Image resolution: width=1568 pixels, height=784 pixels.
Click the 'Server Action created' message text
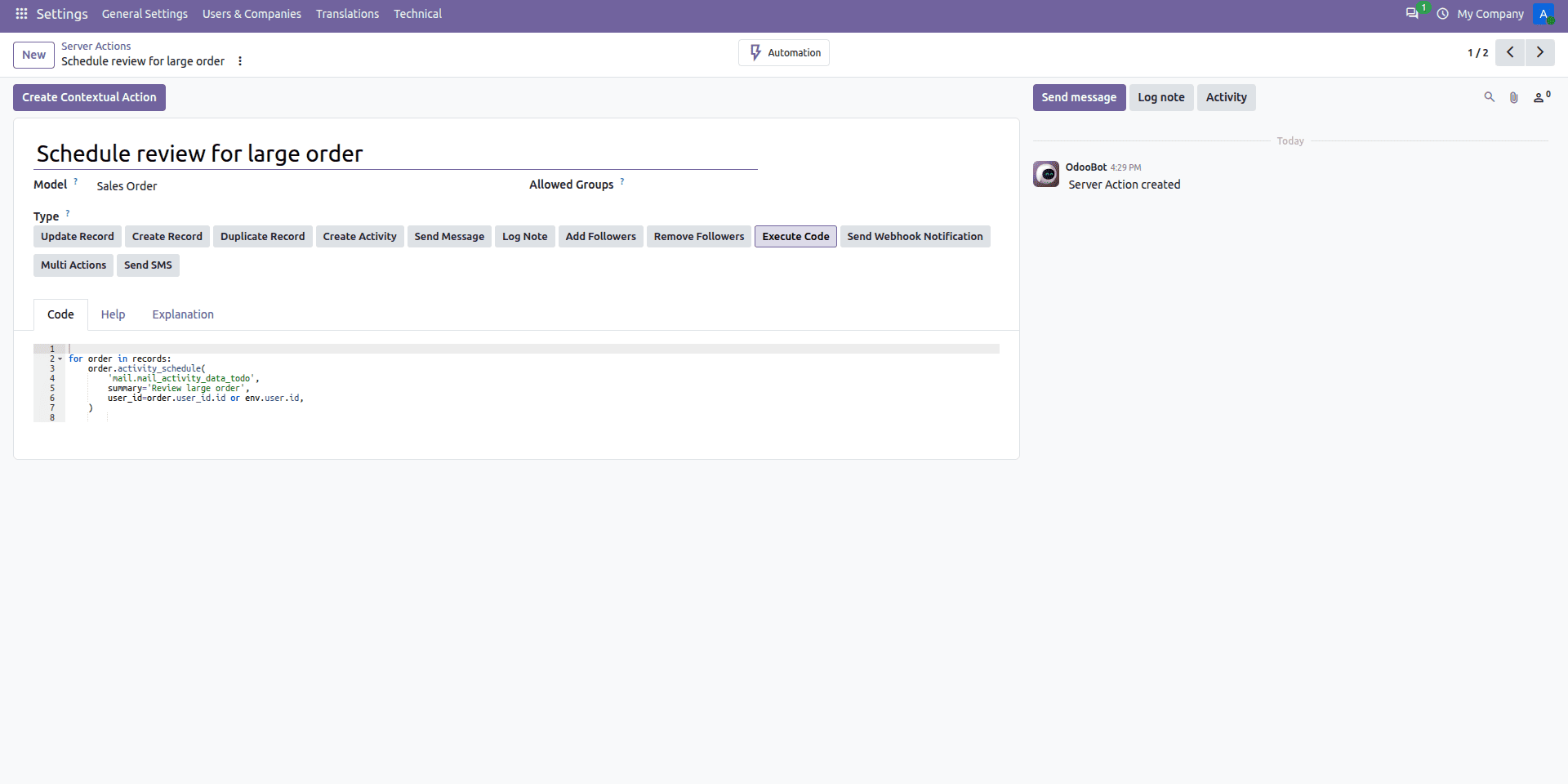coord(1124,185)
